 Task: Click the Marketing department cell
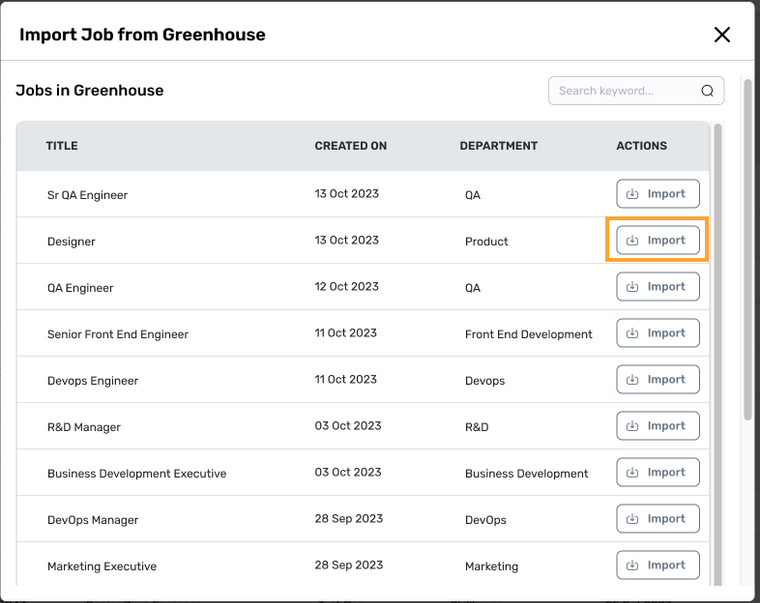click(491, 566)
